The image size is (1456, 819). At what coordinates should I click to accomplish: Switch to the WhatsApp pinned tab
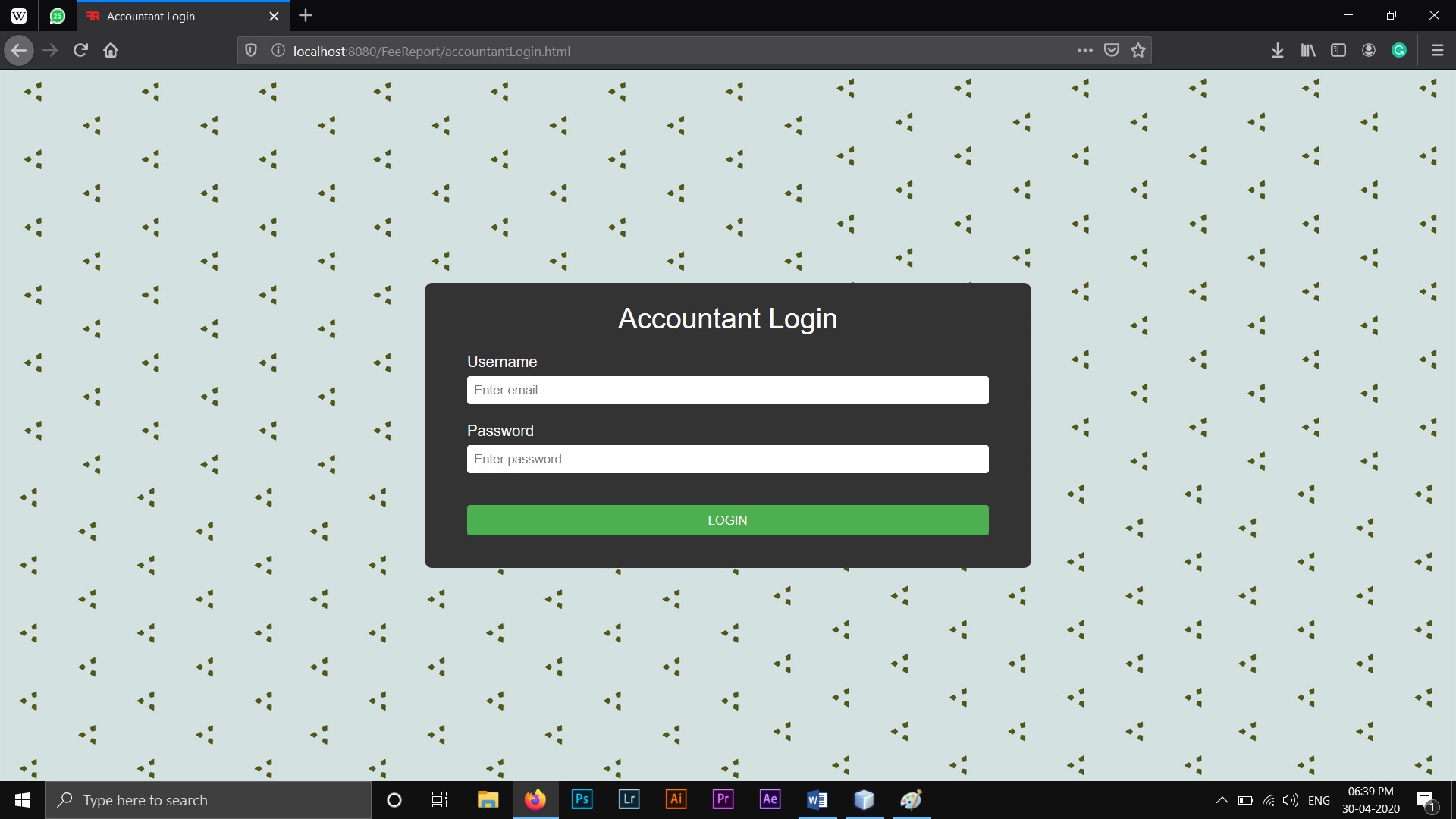pyautogui.click(x=57, y=16)
